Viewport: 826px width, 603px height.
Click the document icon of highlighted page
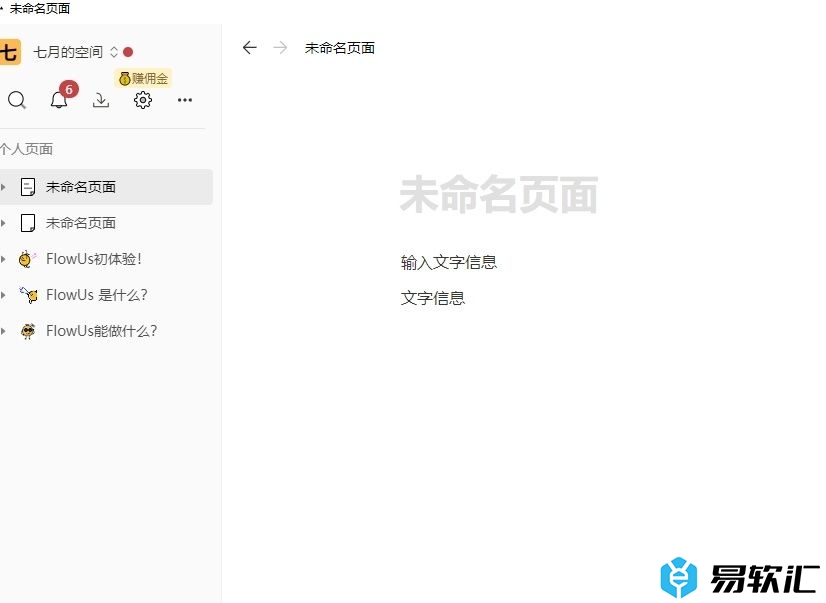27,187
